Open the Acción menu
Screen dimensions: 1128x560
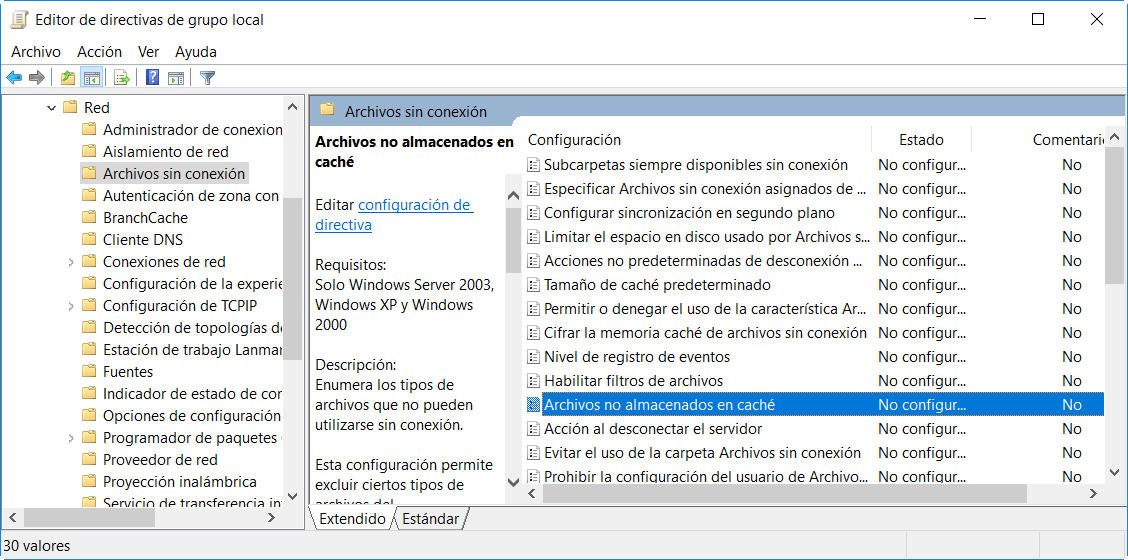coord(100,52)
